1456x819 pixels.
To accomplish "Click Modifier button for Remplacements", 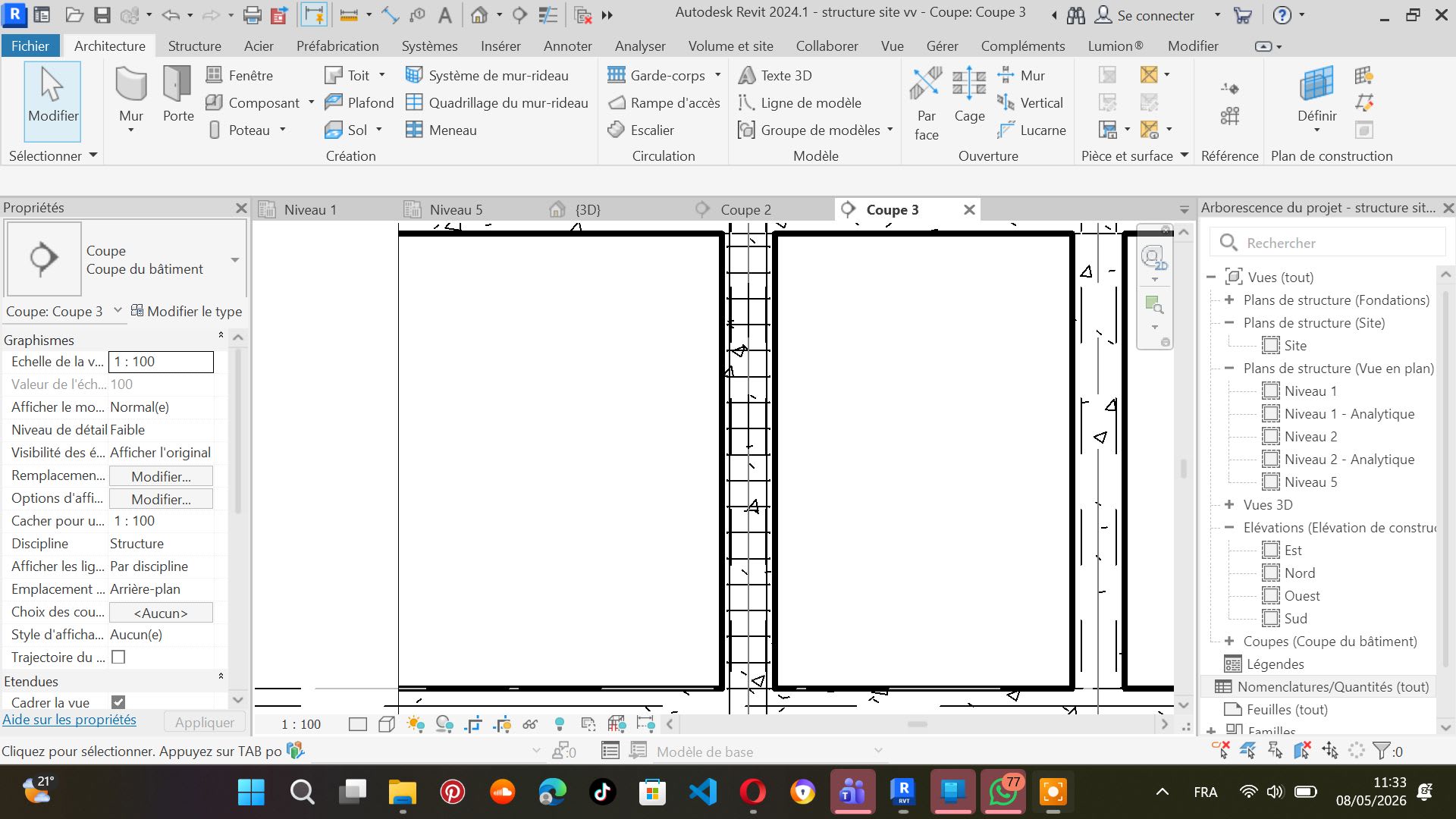I will tap(161, 476).
